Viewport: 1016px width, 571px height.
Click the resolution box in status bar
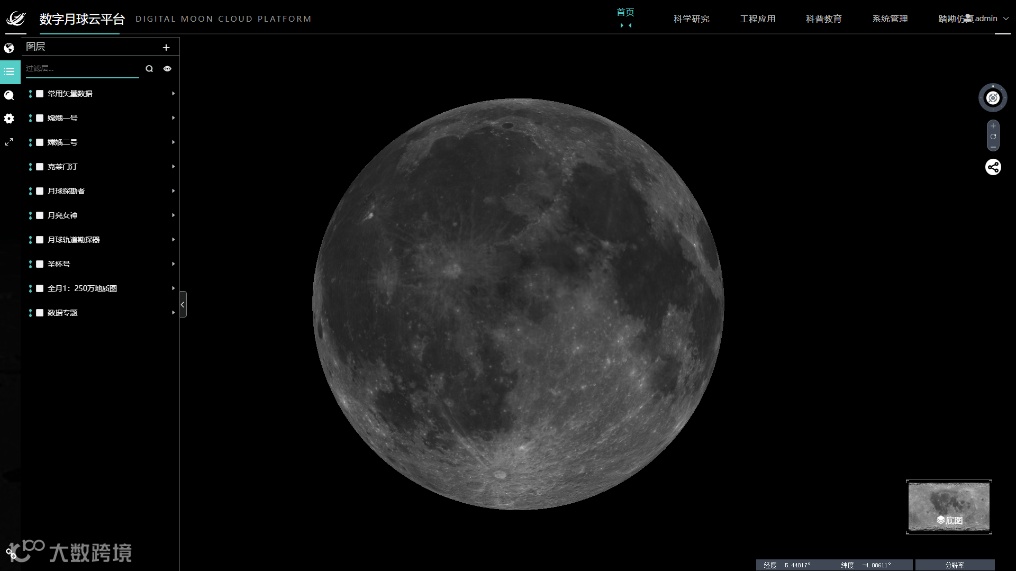coord(954,565)
